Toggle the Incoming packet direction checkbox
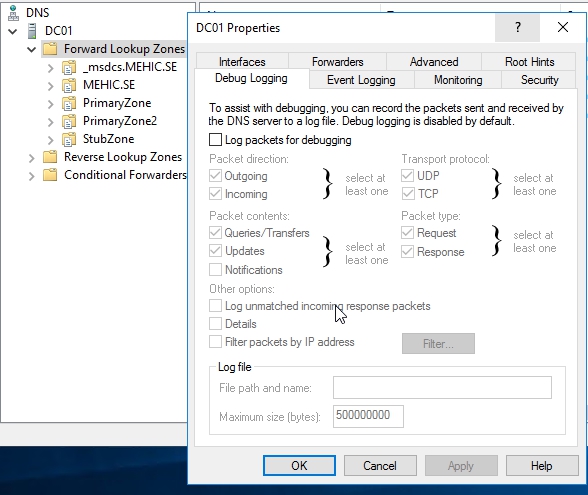The height and width of the screenshot is (495, 588). [x=215, y=194]
